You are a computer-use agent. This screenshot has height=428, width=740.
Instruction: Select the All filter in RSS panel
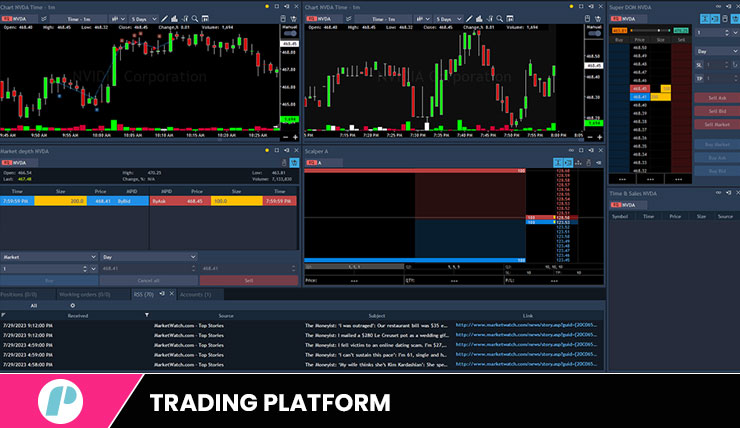click(x=34, y=306)
